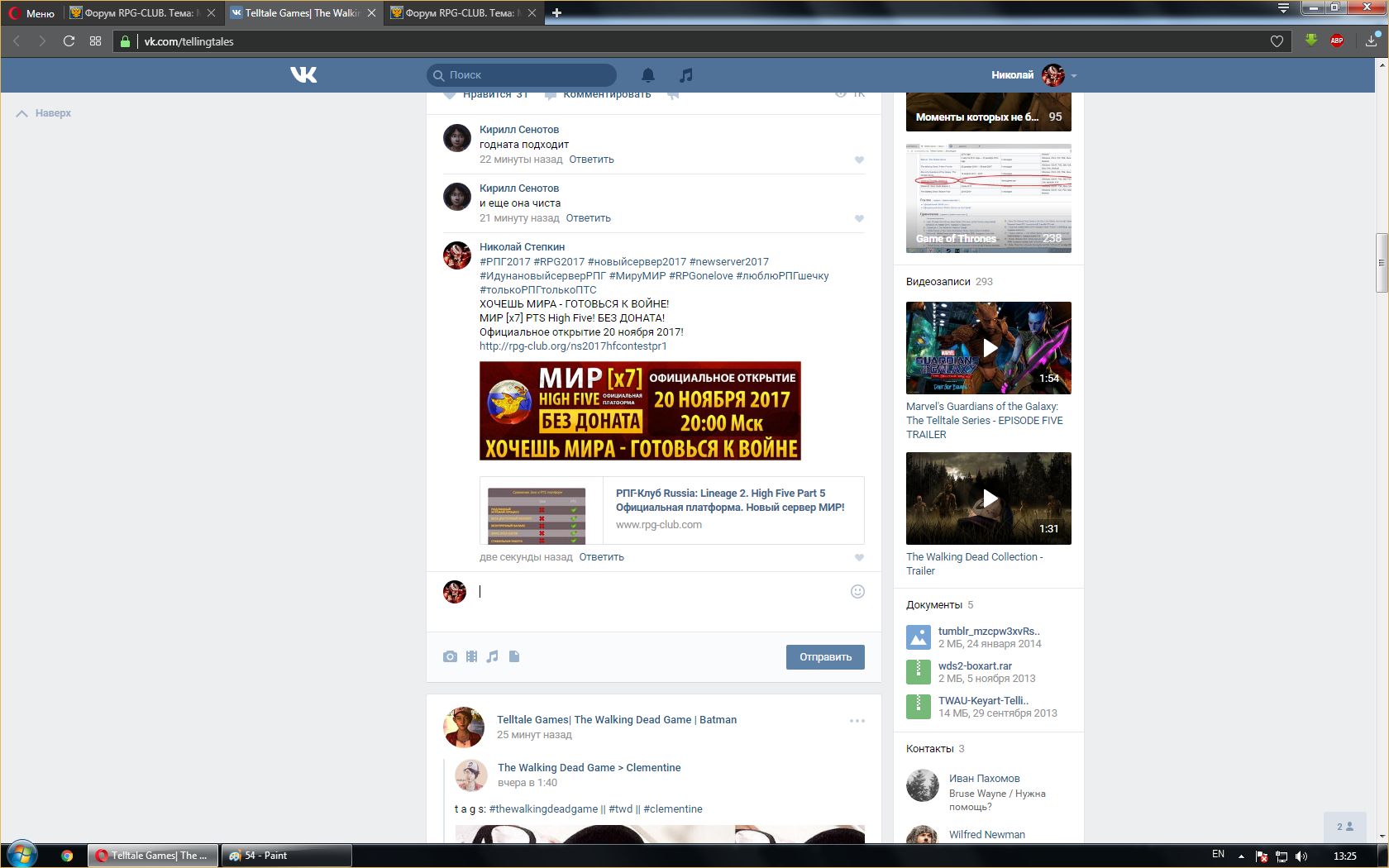This screenshot has width=1389, height=868.
Task: Open the #толькоРПГтолькоПТС hashtag
Action: point(538,290)
